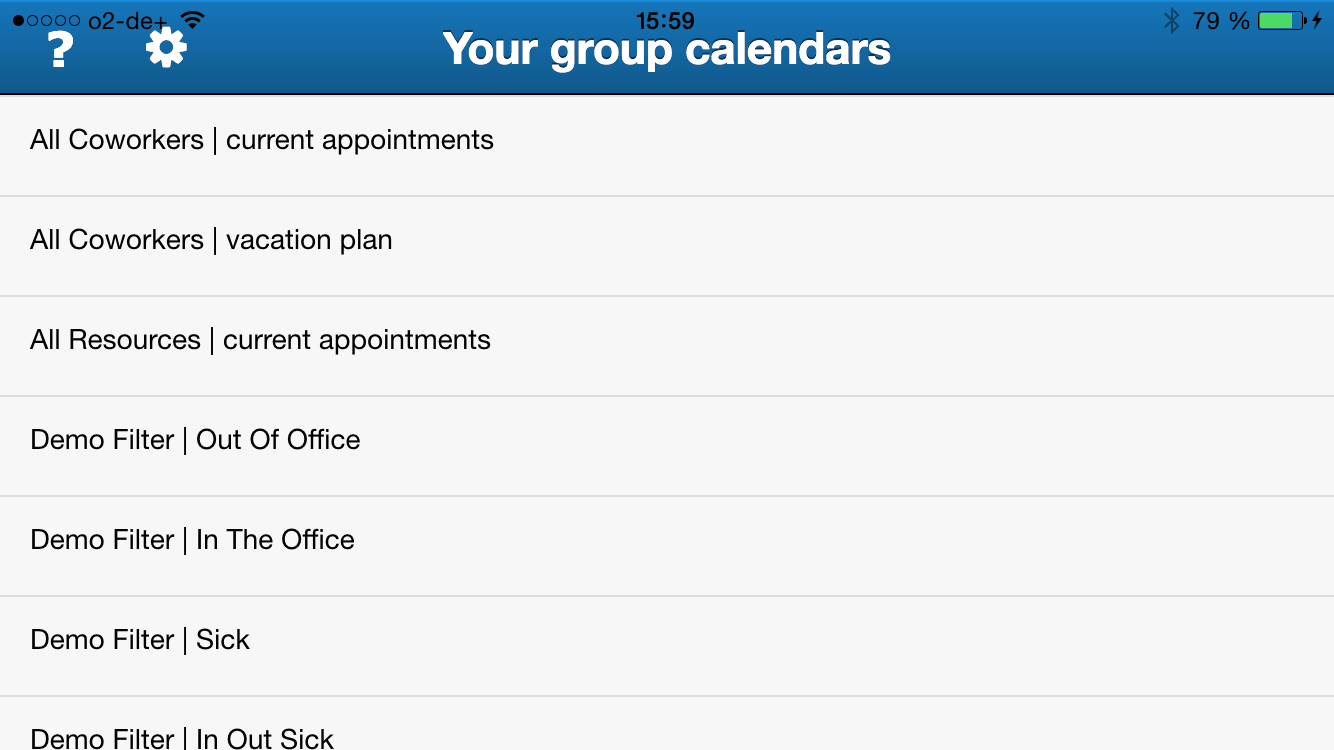1334x750 pixels.
Task: Select Demo Filter | In The Office
Action: (192, 540)
